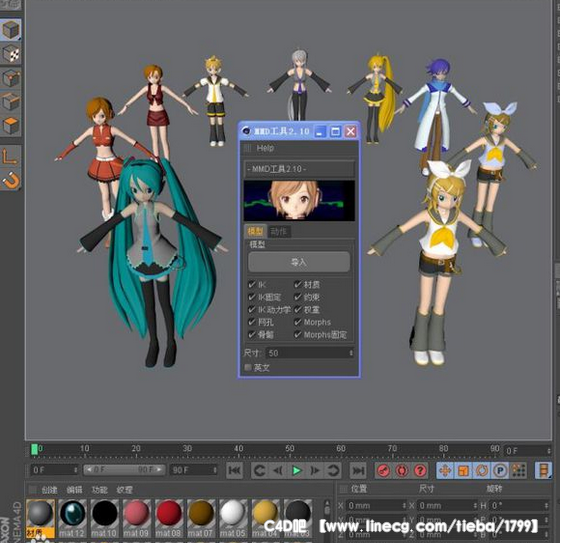Adjust rotation H 0° stepper
The image size is (564, 543).
click(x=546, y=506)
